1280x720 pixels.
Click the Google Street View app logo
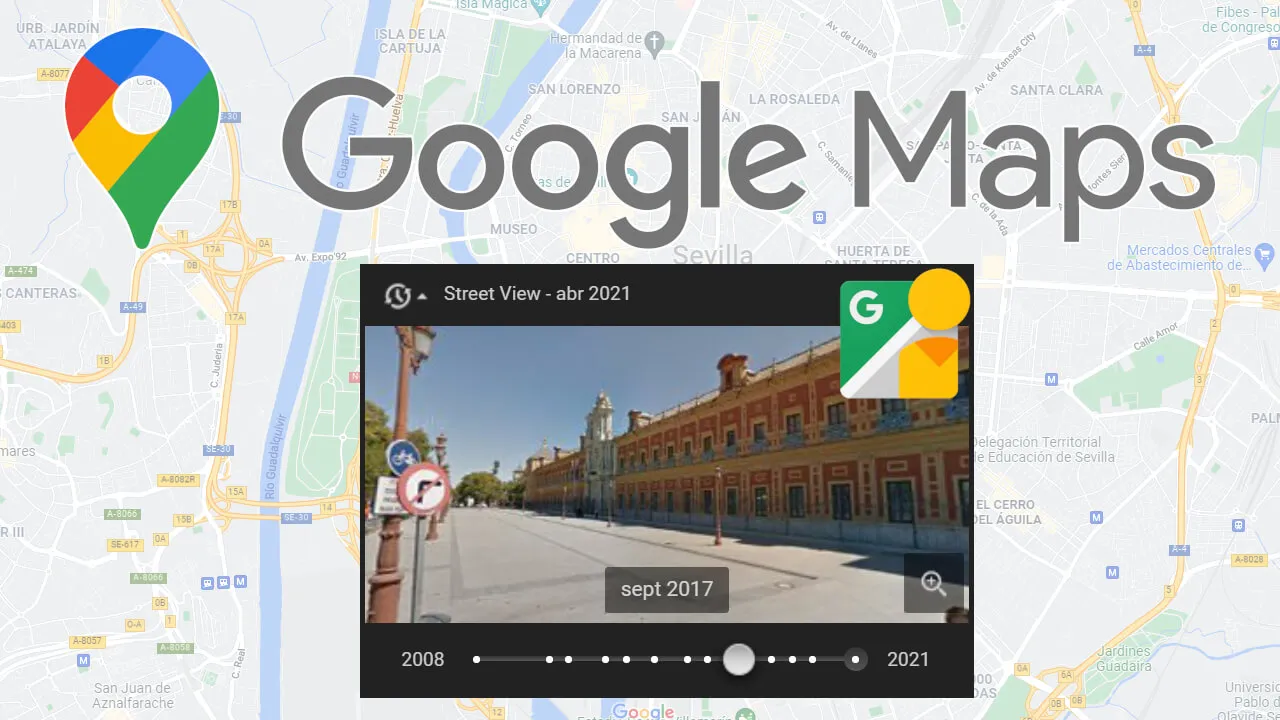[905, 335]
